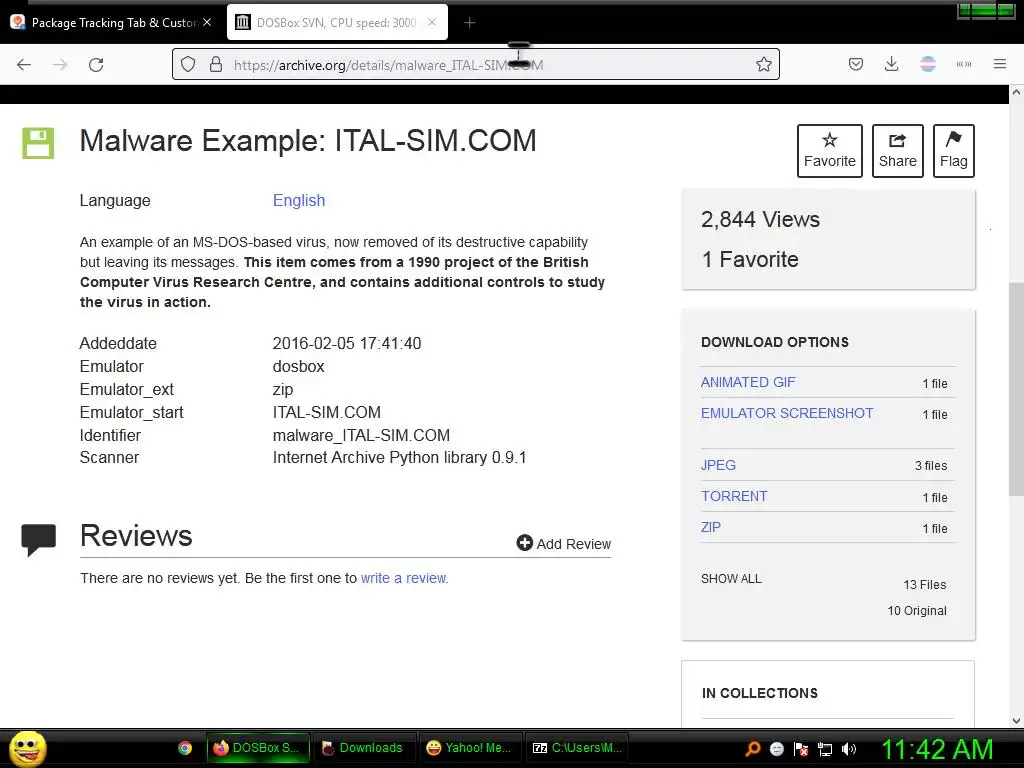This screenshot has width=1024, height=768.
Task: Open the tracking protection shield icon
Action: (x=188, y=65)
